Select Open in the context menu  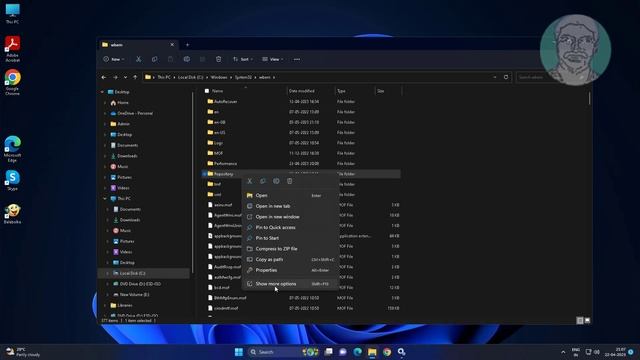point(291,196)
